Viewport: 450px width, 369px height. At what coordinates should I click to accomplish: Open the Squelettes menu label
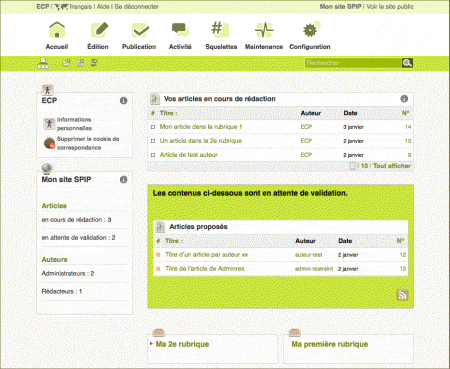[x=221, y=47]
